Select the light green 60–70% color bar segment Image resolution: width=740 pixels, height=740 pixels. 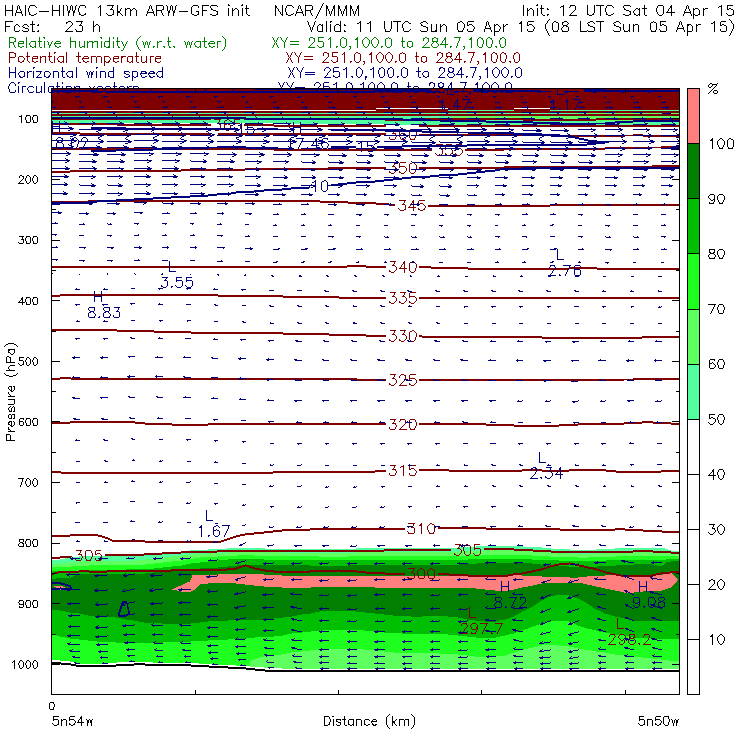pyautogui.click(x=693, y=336)
